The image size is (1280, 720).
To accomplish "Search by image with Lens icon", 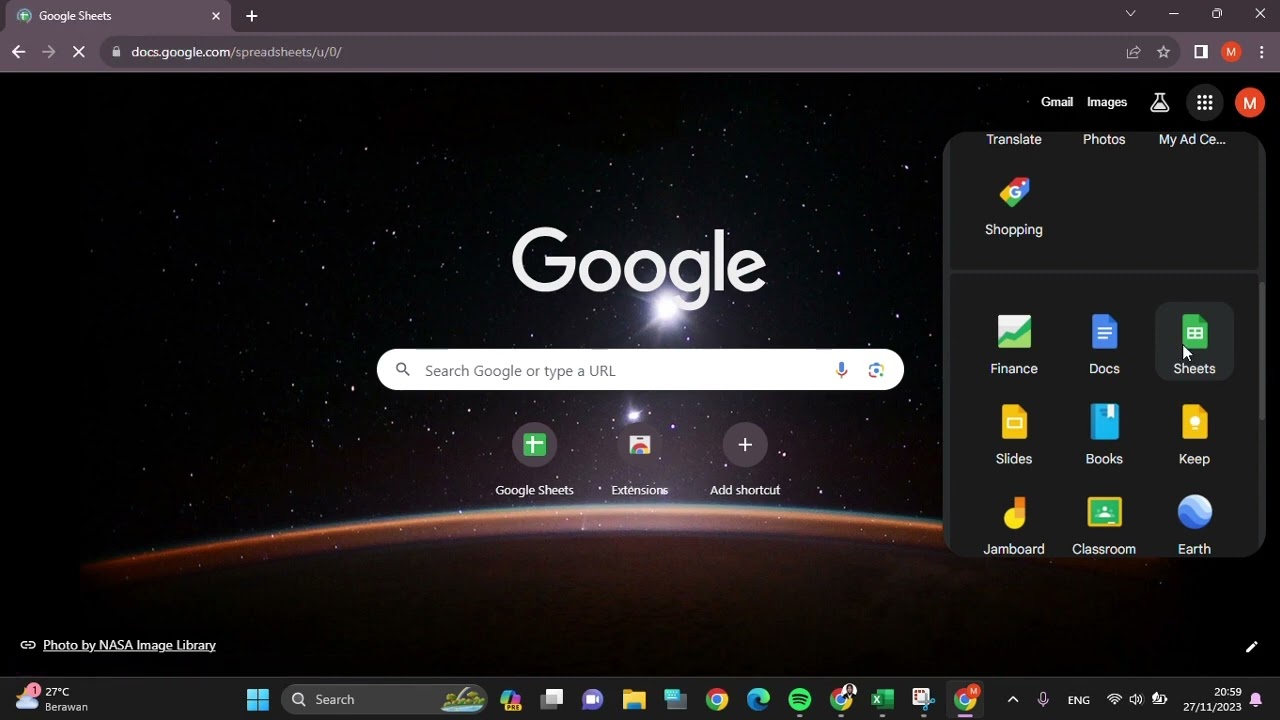I will click(x=876, y=370).
